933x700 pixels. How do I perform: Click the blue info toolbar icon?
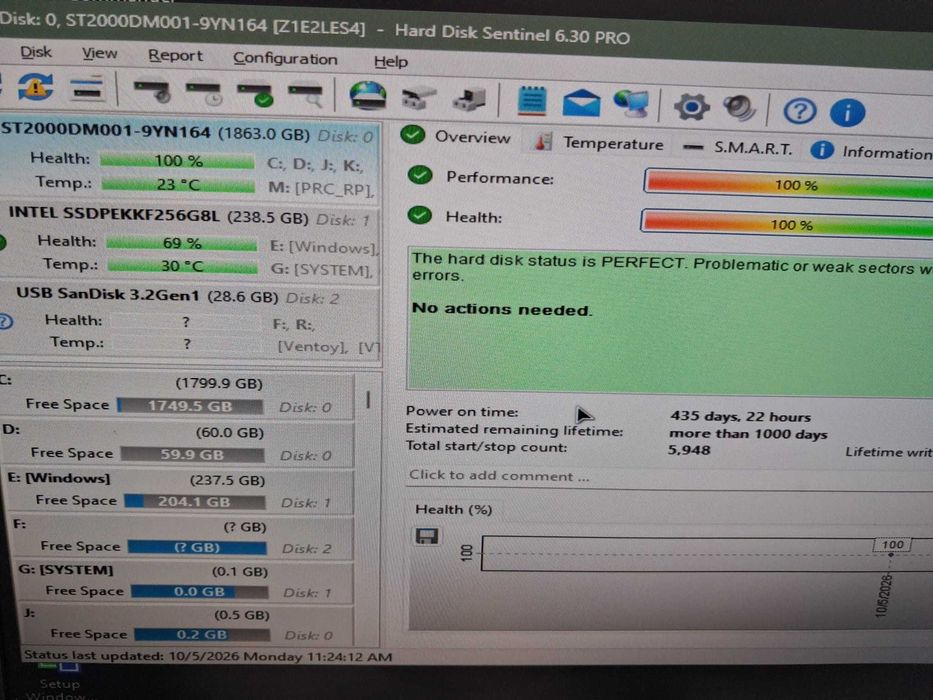pyautogui.click(x=847, y=112)
